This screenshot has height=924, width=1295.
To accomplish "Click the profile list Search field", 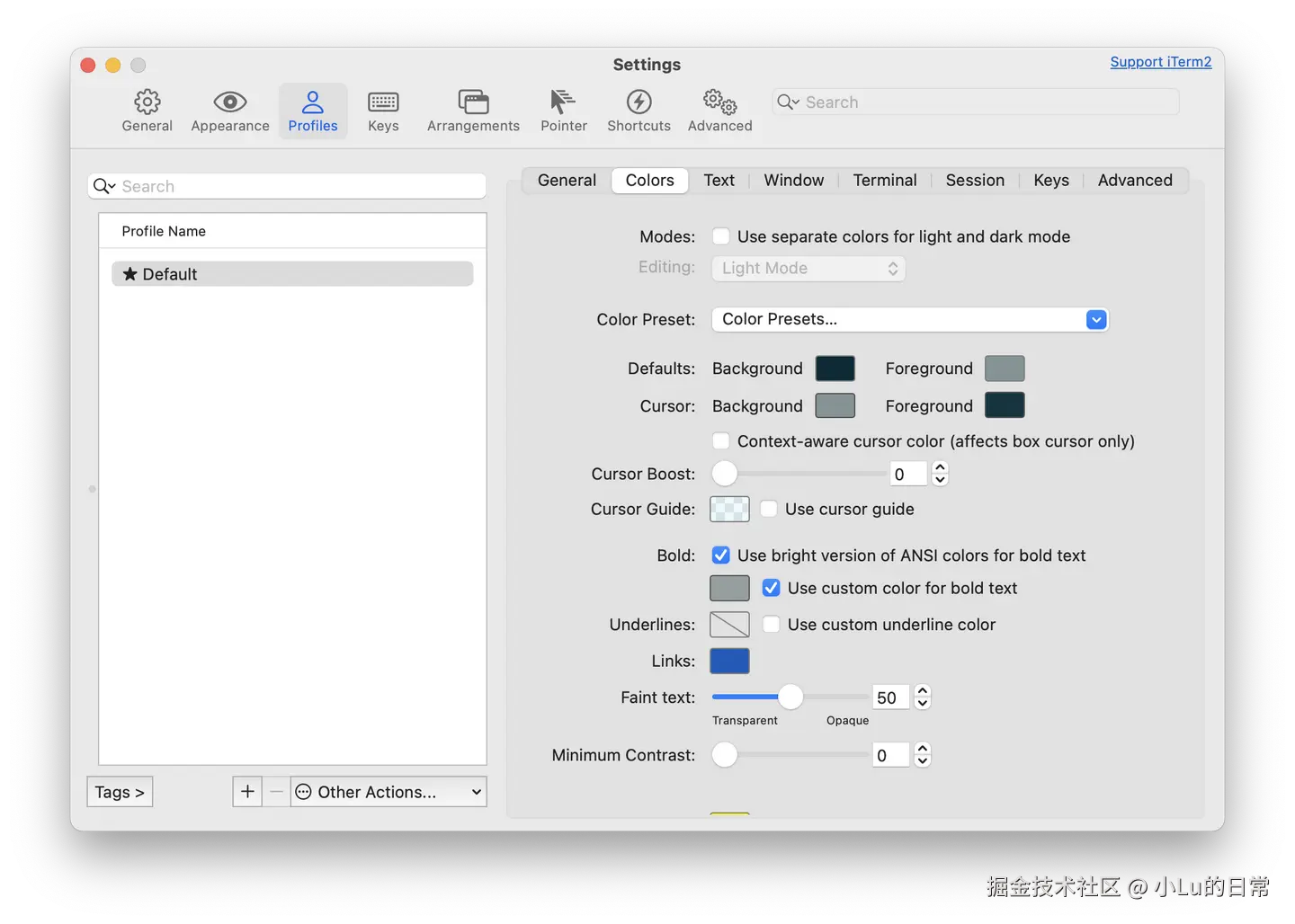I will (287, 186).
